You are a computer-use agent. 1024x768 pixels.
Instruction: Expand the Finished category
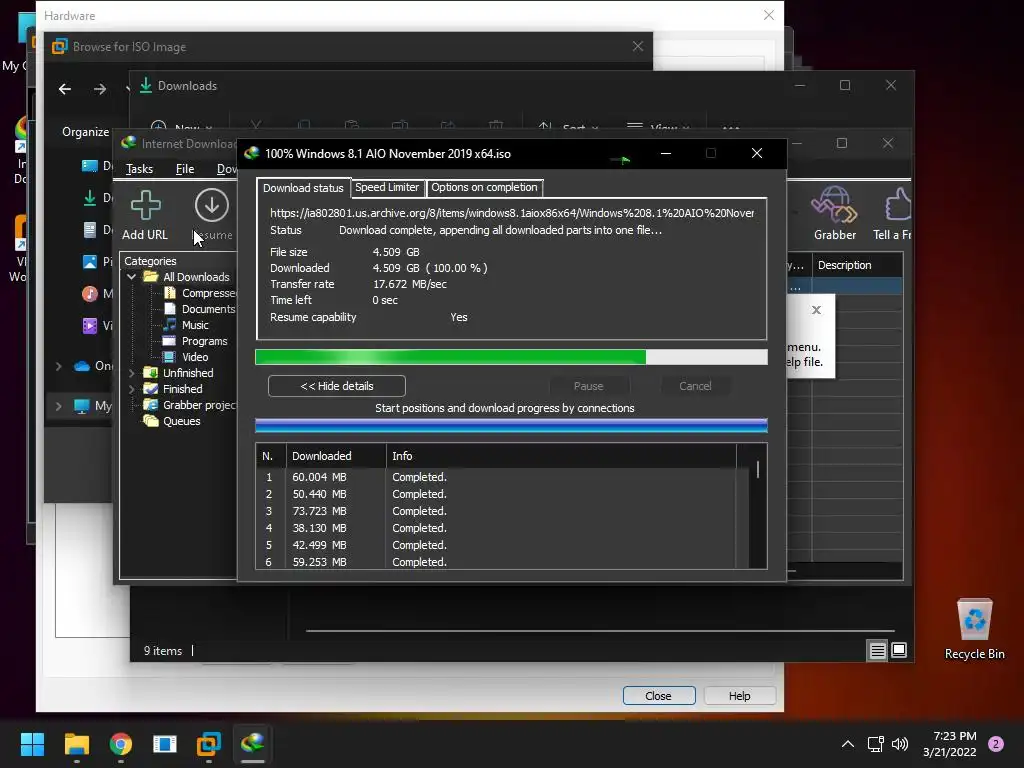click(131, 389)
